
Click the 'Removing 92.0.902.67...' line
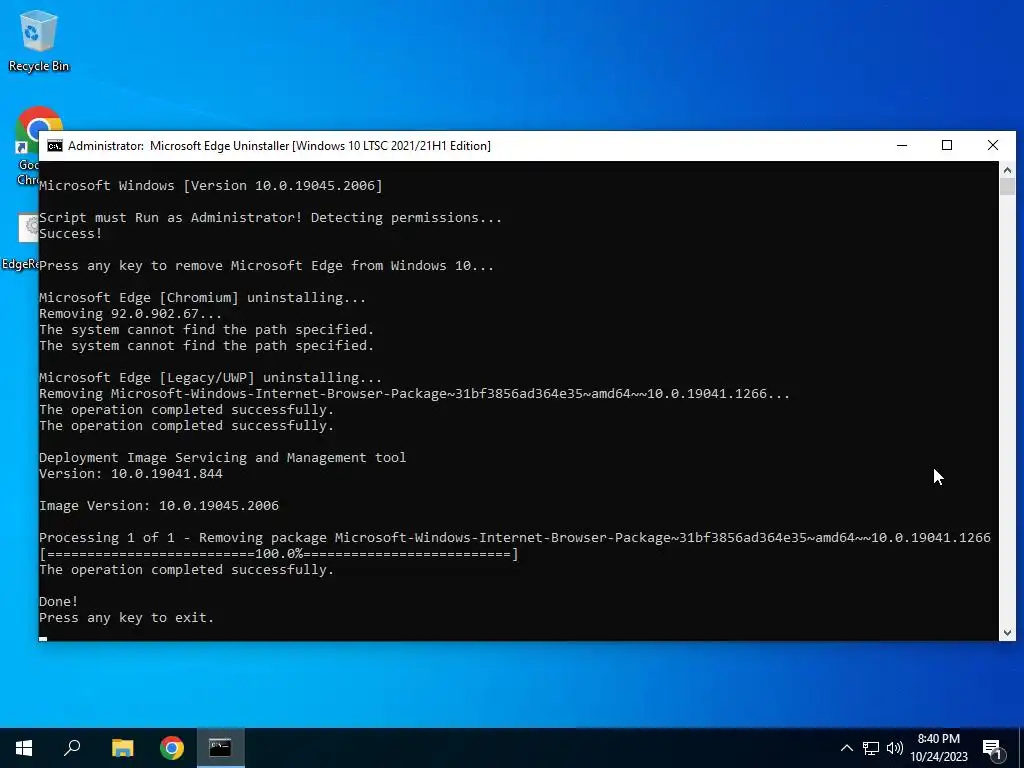(131, 313)
